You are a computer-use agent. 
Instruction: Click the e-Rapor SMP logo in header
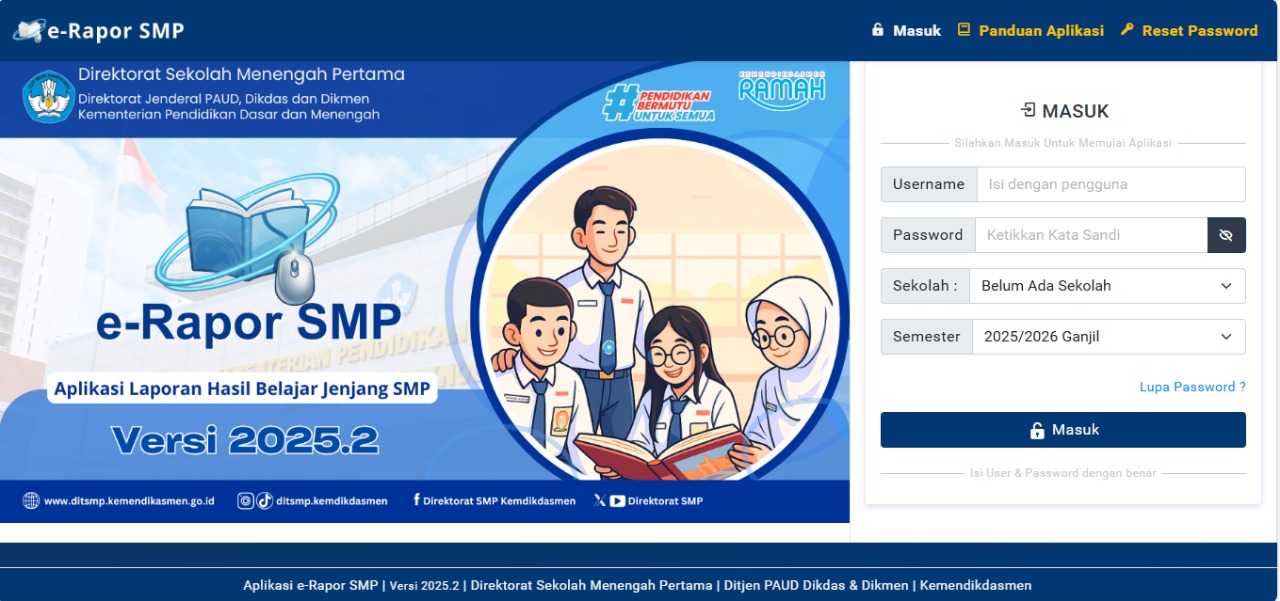click(x=98, y=30)
